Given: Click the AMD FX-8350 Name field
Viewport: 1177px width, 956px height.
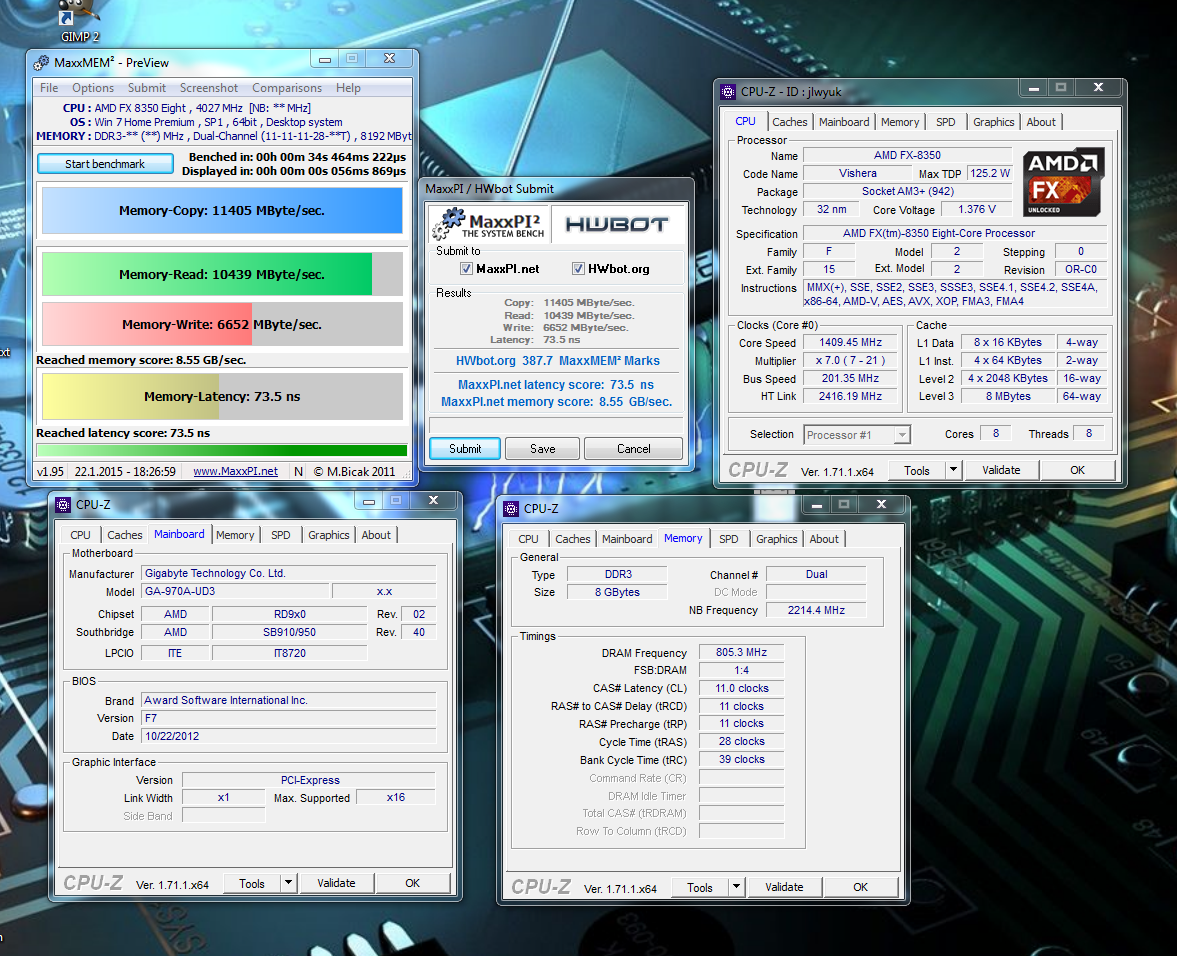Looking at the screenshot, I should [907, 155].
